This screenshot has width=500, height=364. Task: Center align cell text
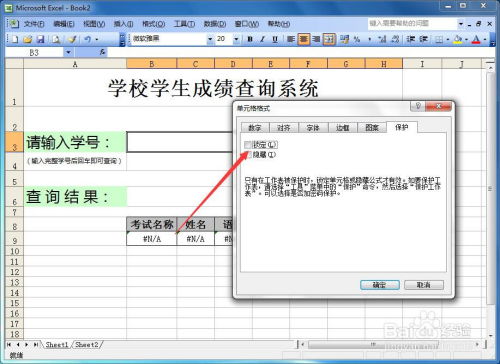coord(304,39)
